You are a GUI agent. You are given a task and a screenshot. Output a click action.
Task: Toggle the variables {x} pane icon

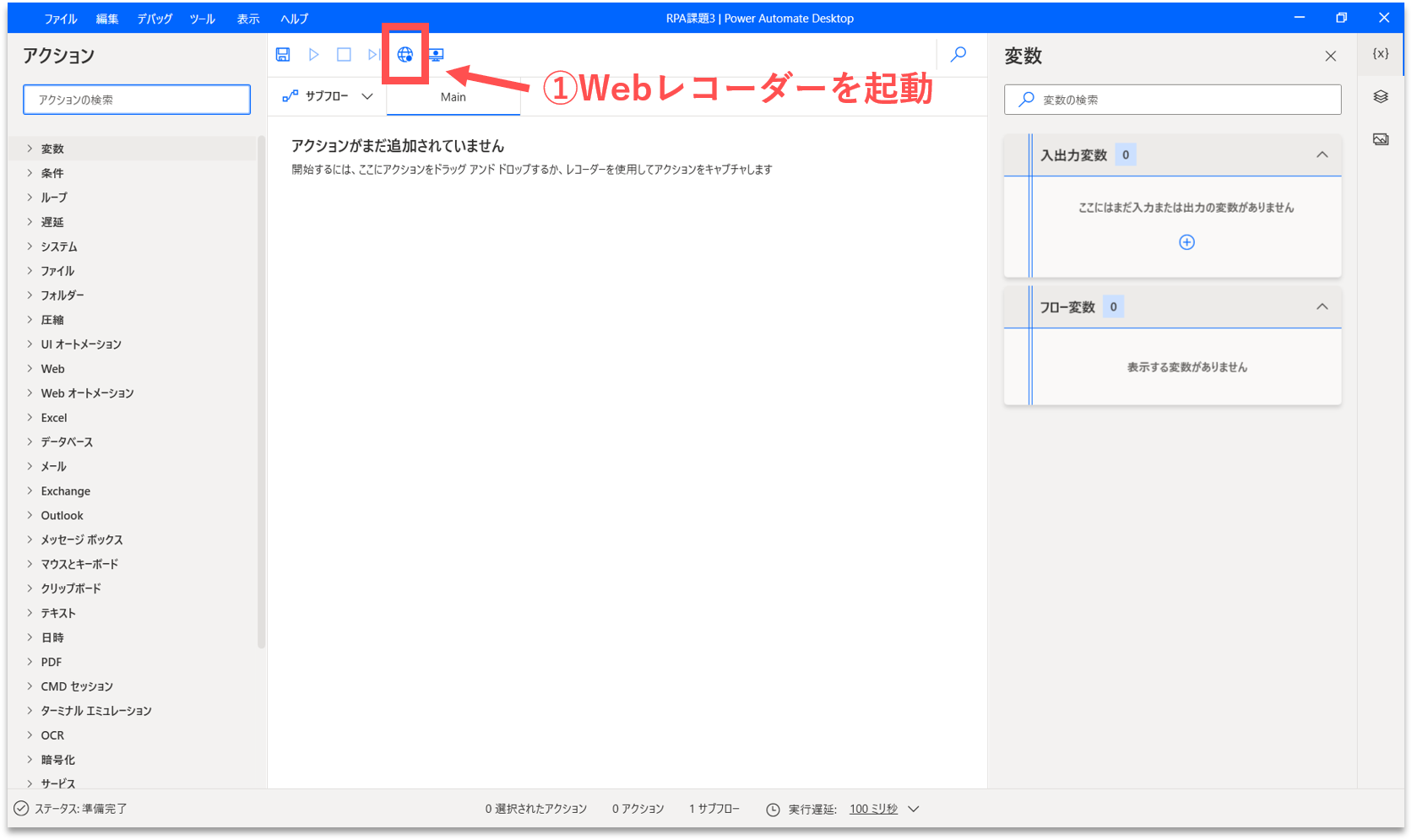1381,53
